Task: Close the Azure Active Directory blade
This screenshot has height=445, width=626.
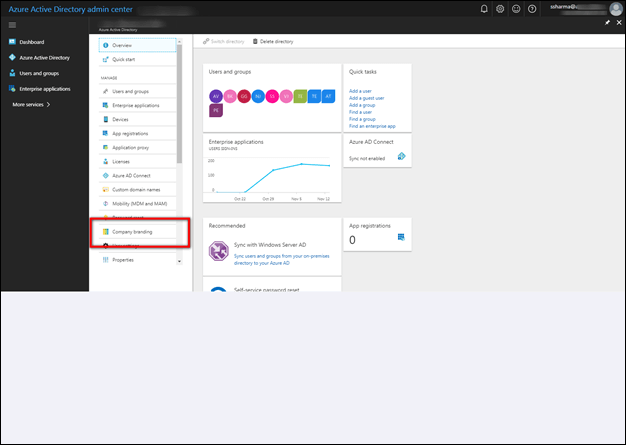Action: [619, 23]
